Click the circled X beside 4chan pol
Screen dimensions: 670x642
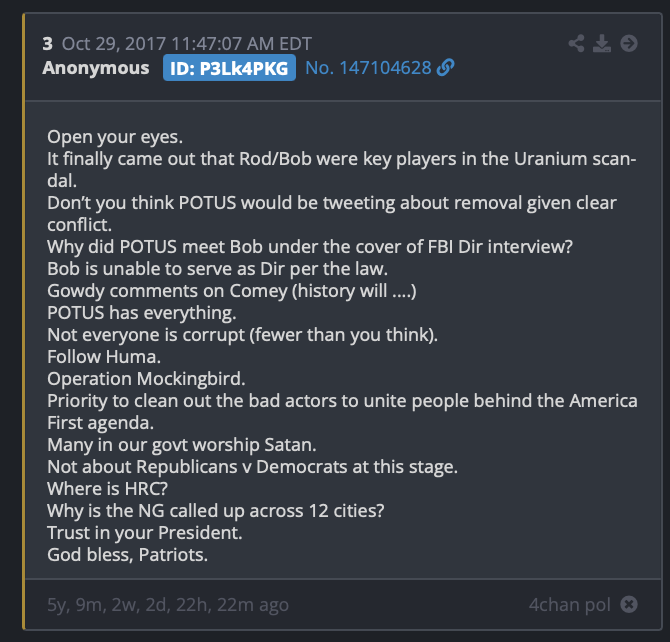click(629, 604)
